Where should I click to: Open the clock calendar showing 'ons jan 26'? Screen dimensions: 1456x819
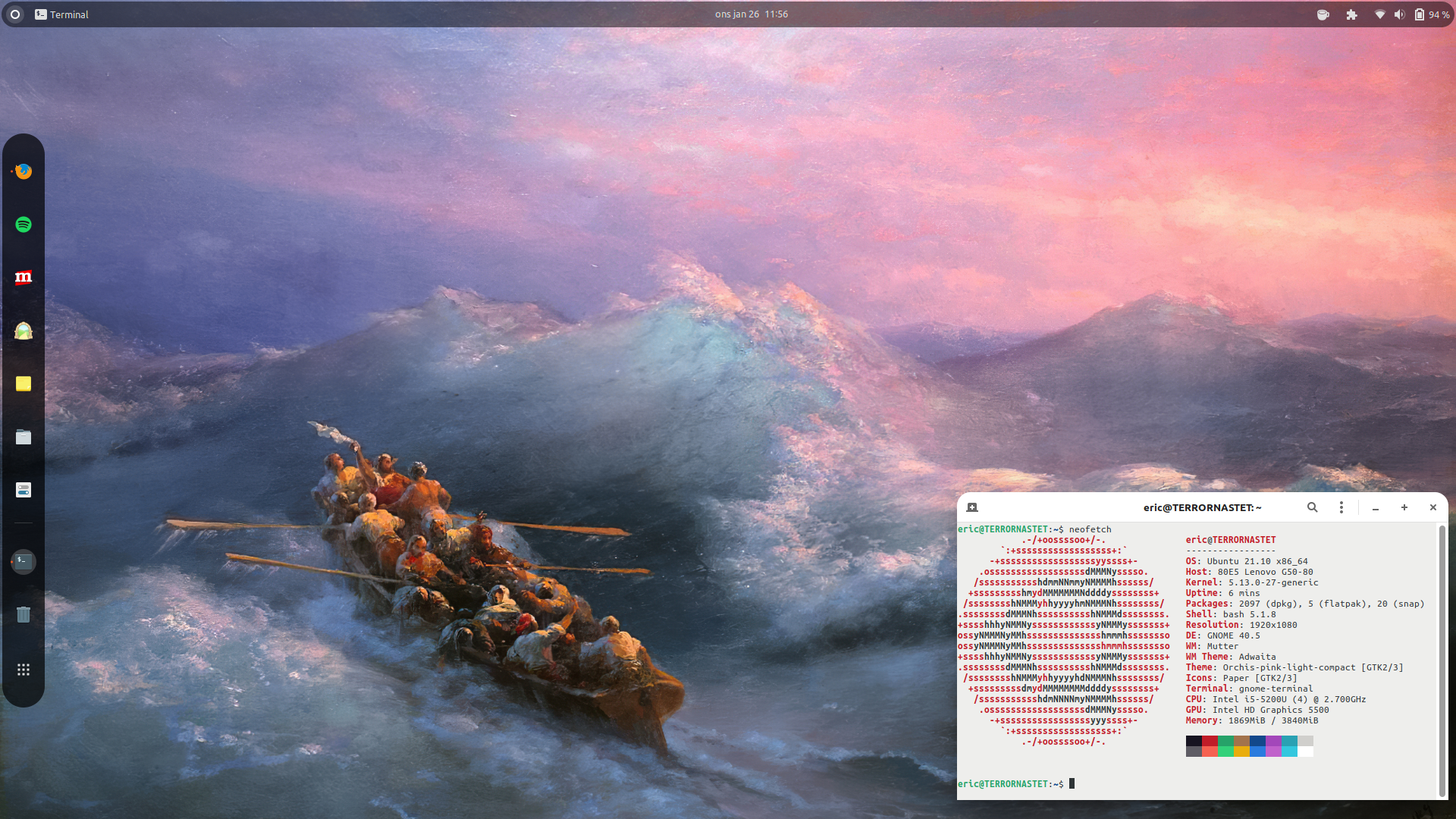pos(751,14)
